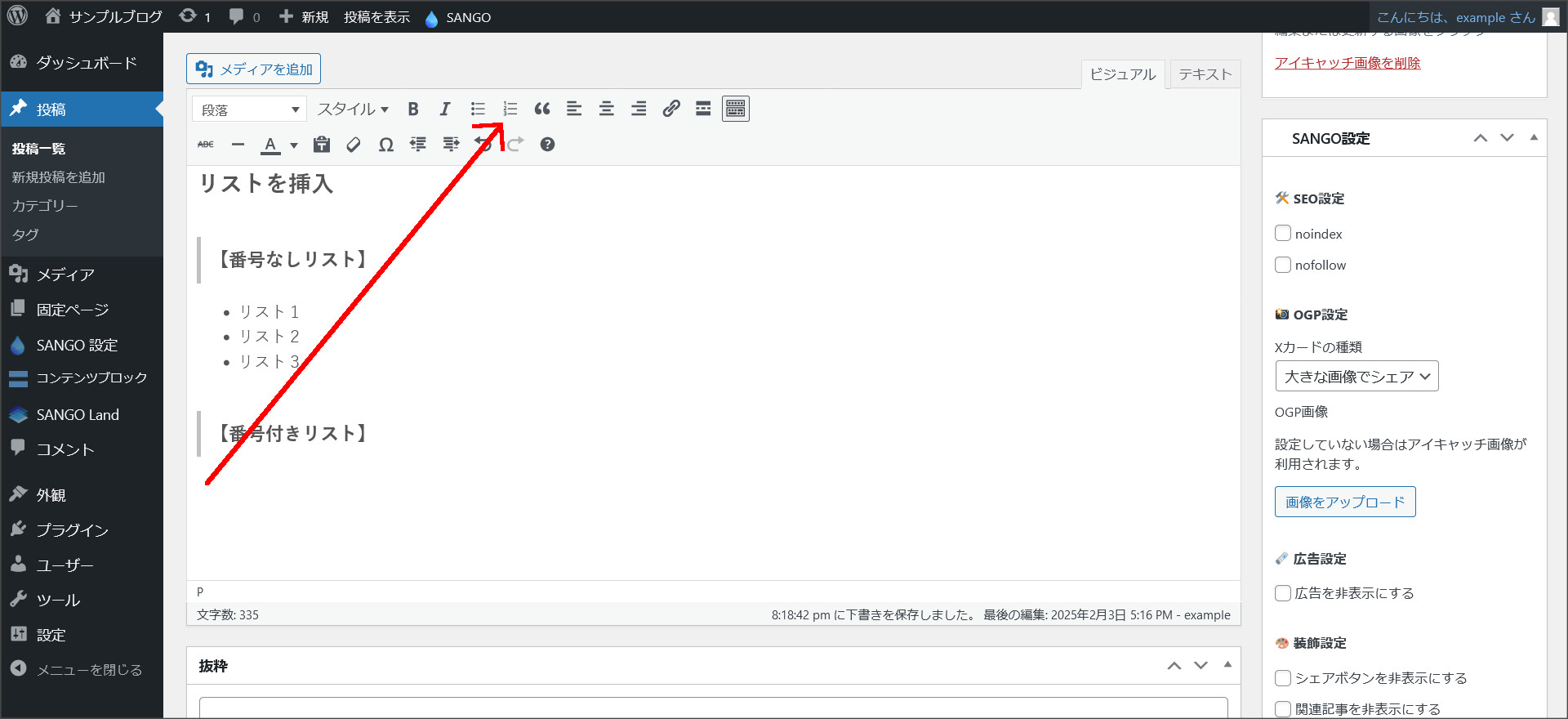The image size is (1568, 719).
Task: Apply italic formatting
Action: [445, 109]
